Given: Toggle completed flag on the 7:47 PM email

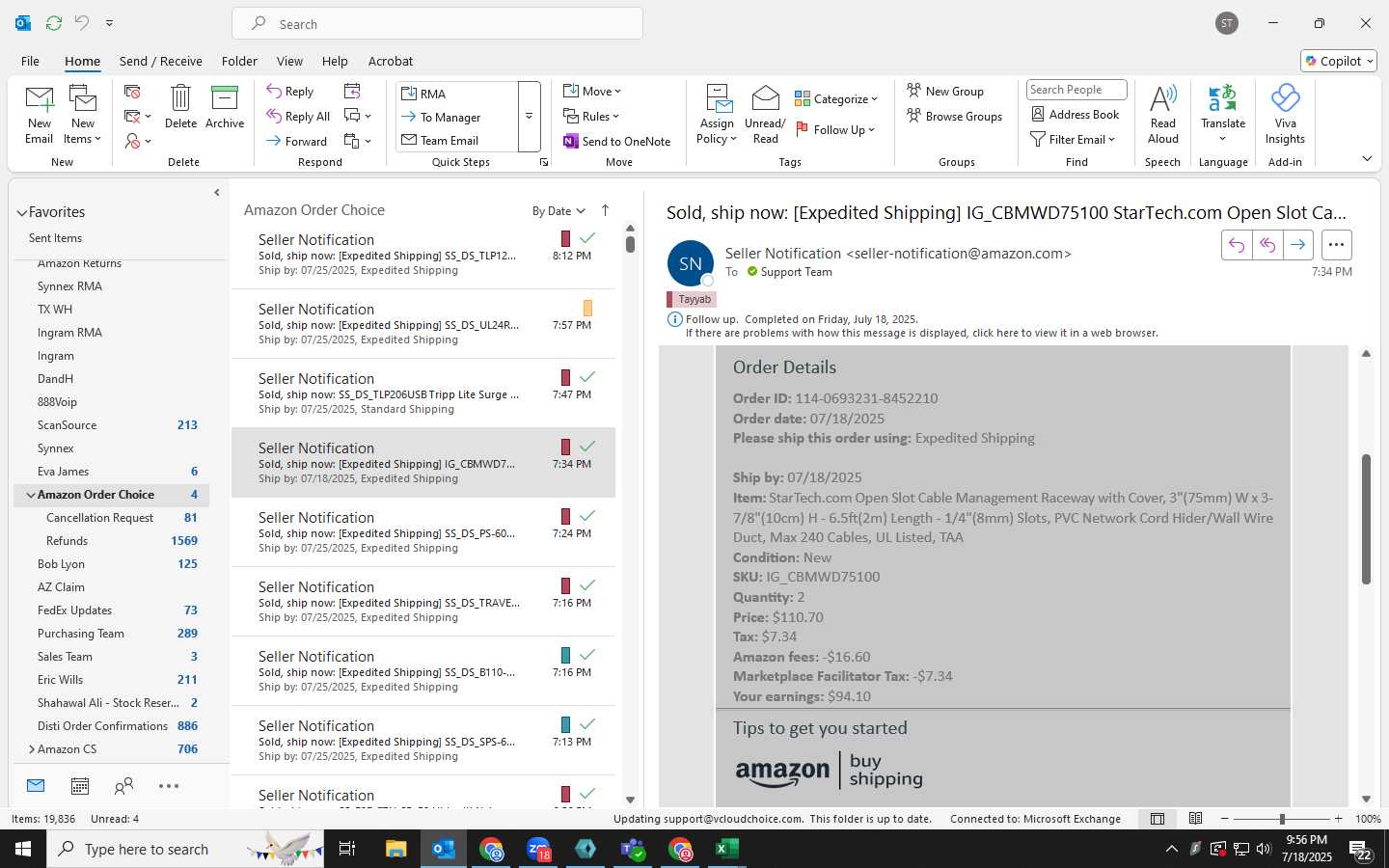Looking at the screenshot, I should click(587, 376).
